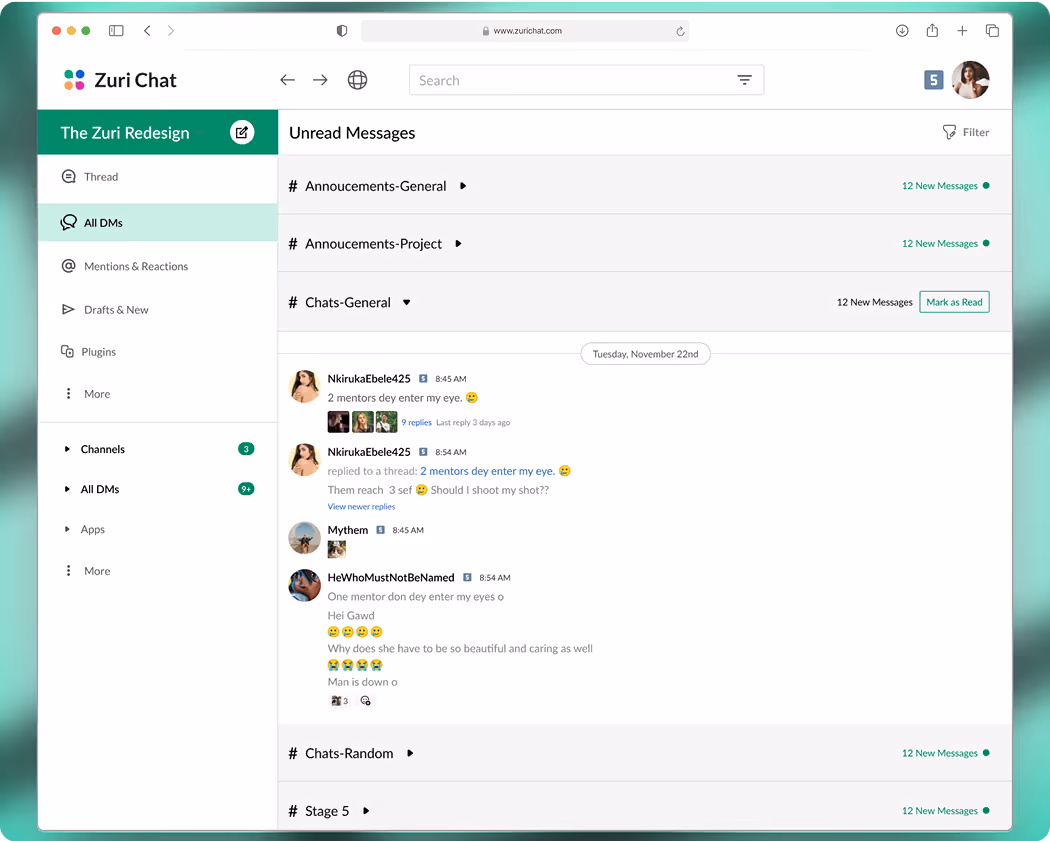Click 12 New Messages for Stage 5
This screenshot has height=841, width=1050.
[945, 811]
